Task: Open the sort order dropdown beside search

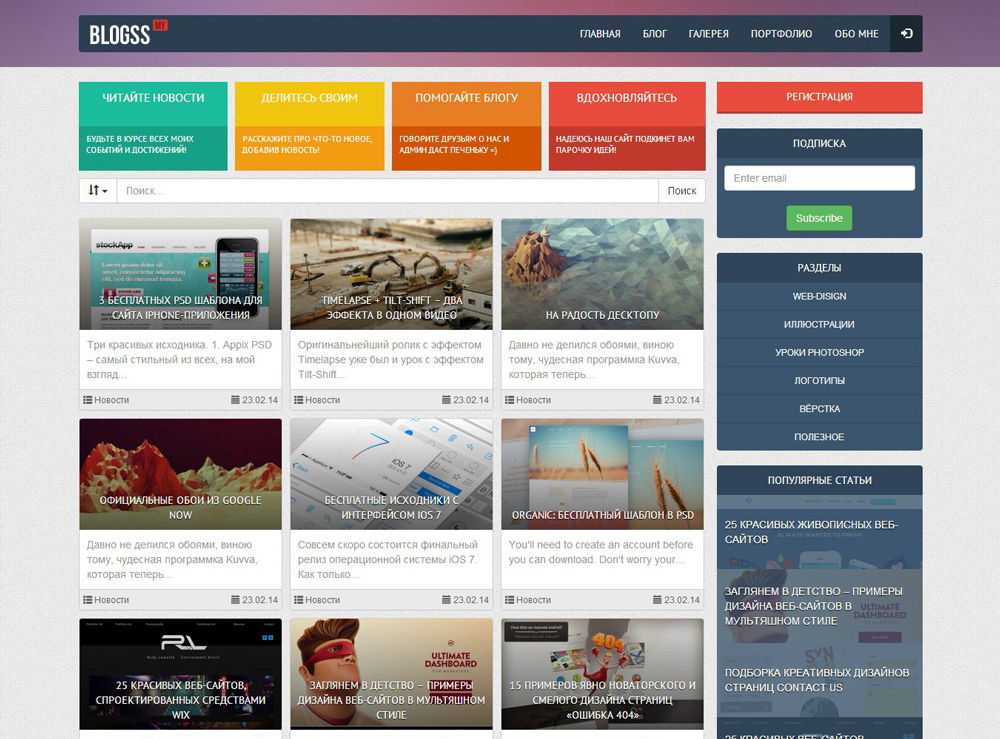Action: (x=98, y=191)
